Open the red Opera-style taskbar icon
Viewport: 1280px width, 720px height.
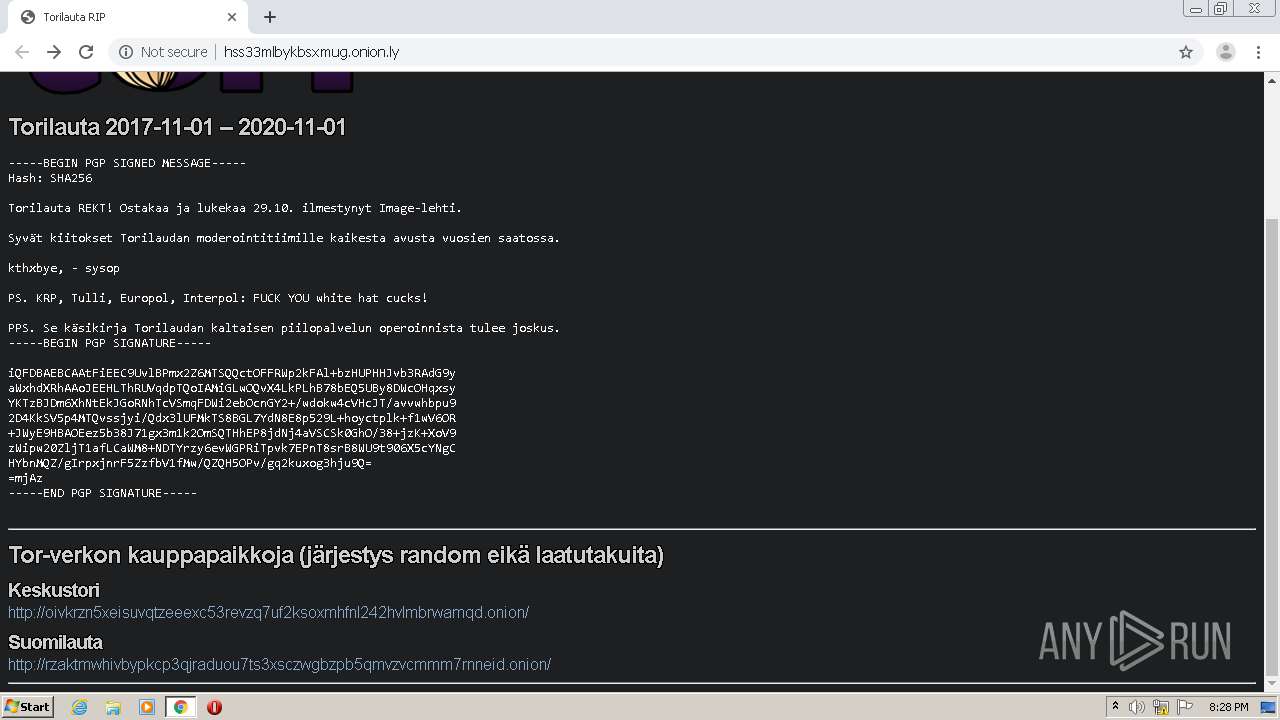[214, 707]
